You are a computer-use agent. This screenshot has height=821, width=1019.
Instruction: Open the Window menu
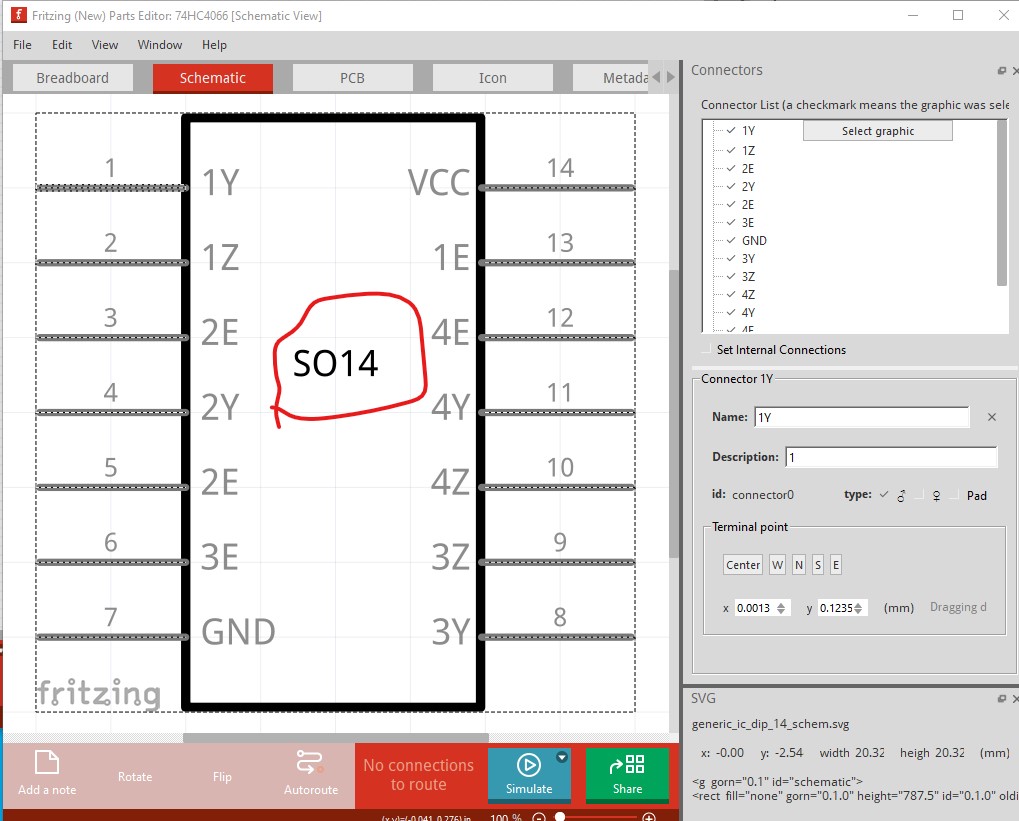[x=160, y=45]
